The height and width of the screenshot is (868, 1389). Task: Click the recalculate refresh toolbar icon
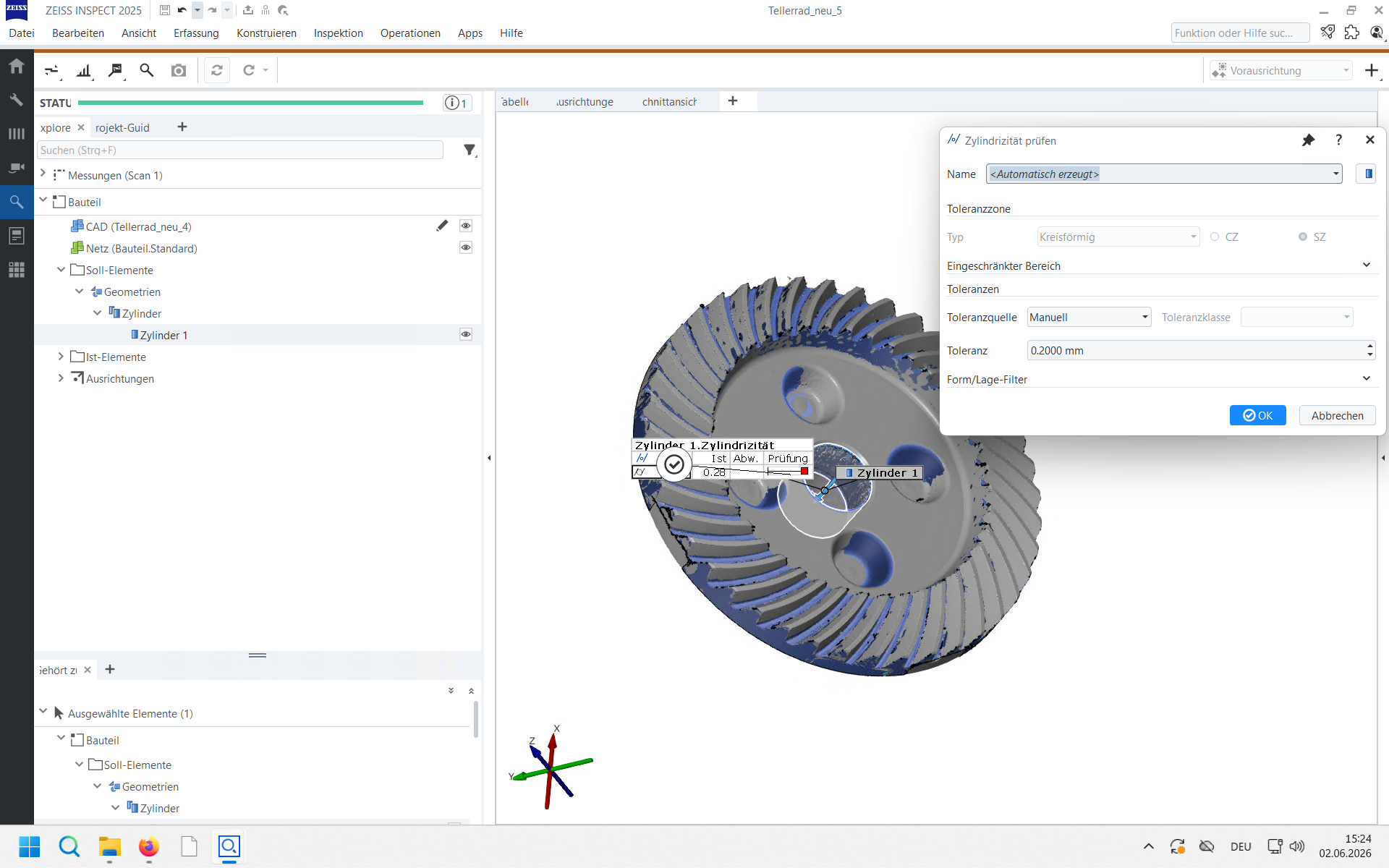[x=217, y=70]
